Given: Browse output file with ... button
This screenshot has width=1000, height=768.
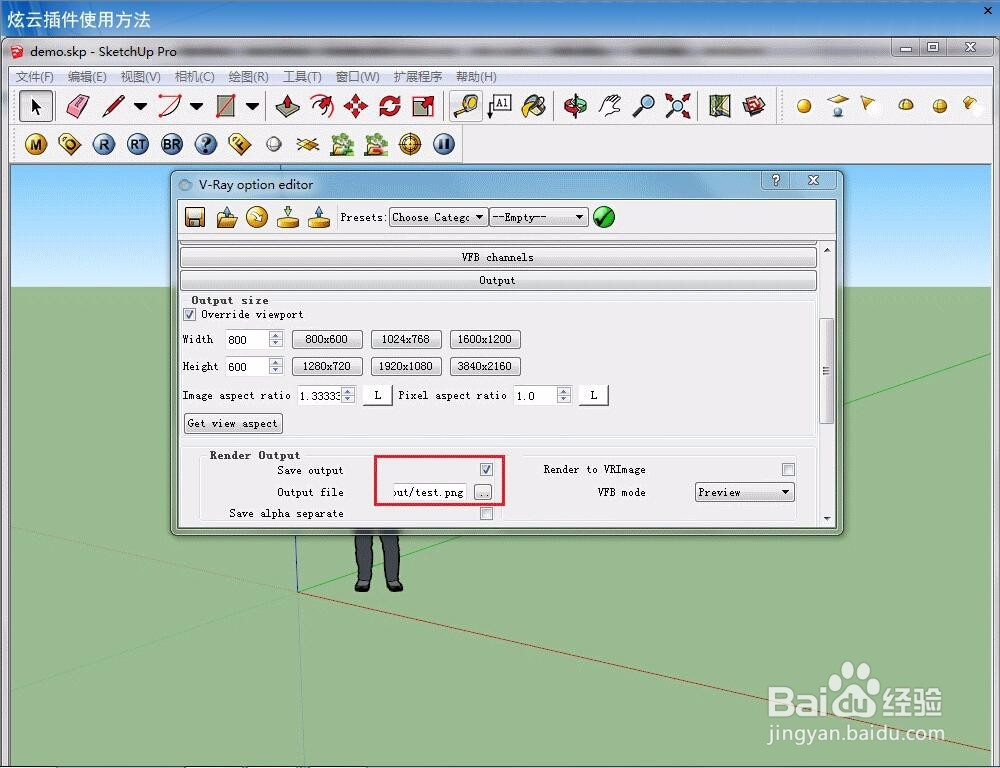Looking at the screenshot, I should click(483, 492).
